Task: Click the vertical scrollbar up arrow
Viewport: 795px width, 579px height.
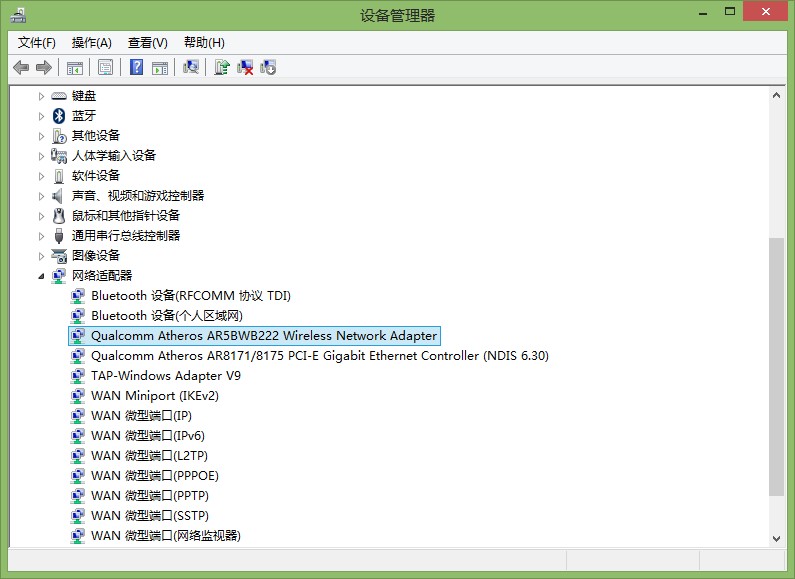Action: (x=776, y=95)
